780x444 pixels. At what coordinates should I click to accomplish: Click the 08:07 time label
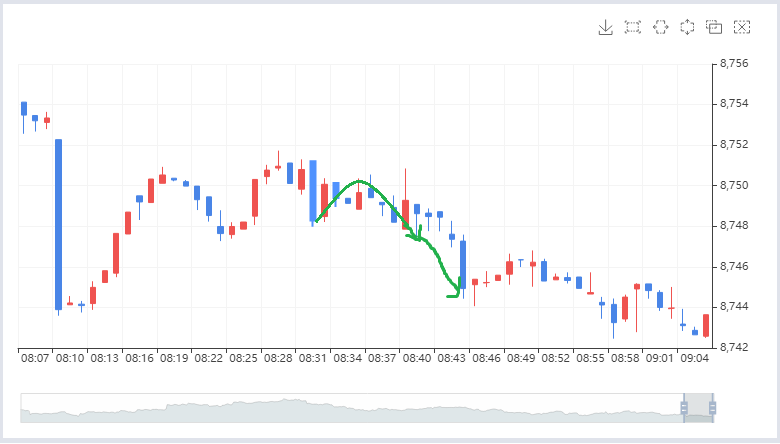(x=35, y=358)
